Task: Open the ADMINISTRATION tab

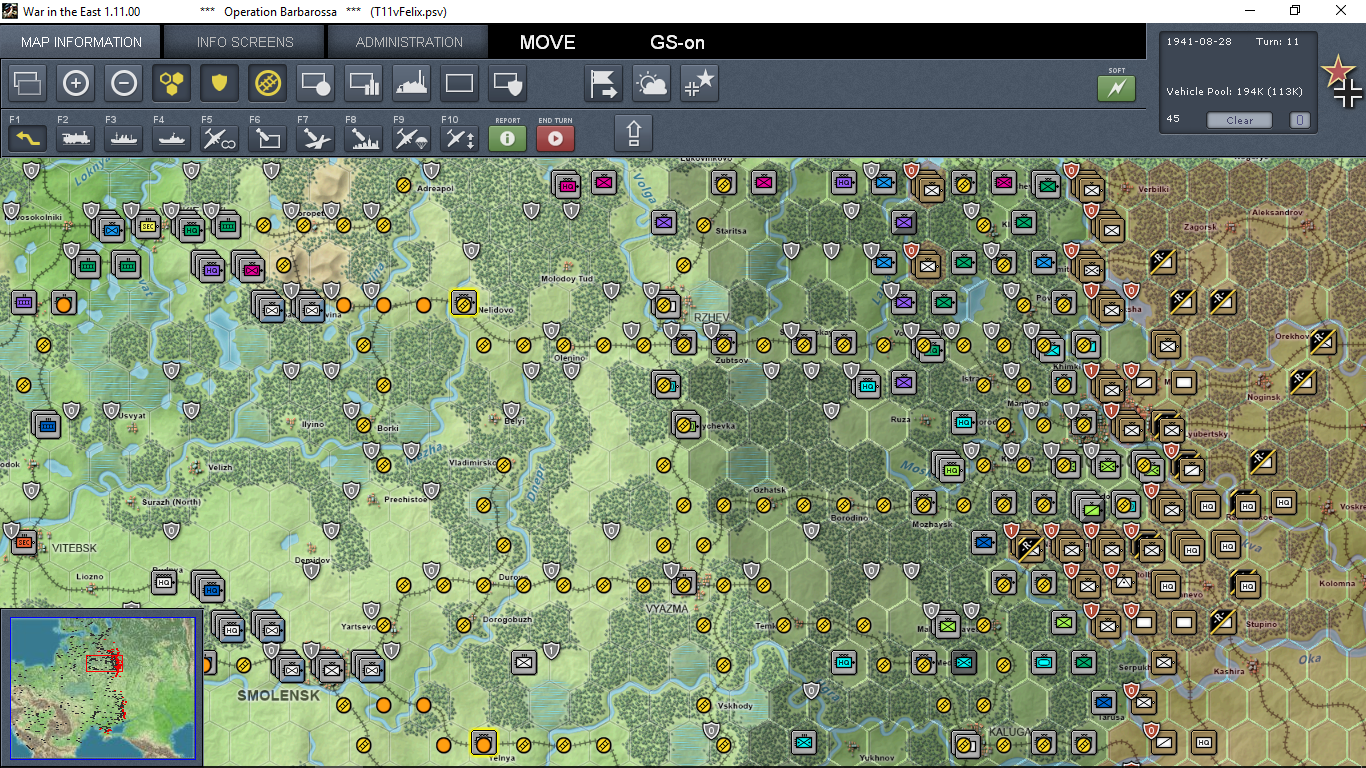Action: pyautogui.click(x=409, y=42)
